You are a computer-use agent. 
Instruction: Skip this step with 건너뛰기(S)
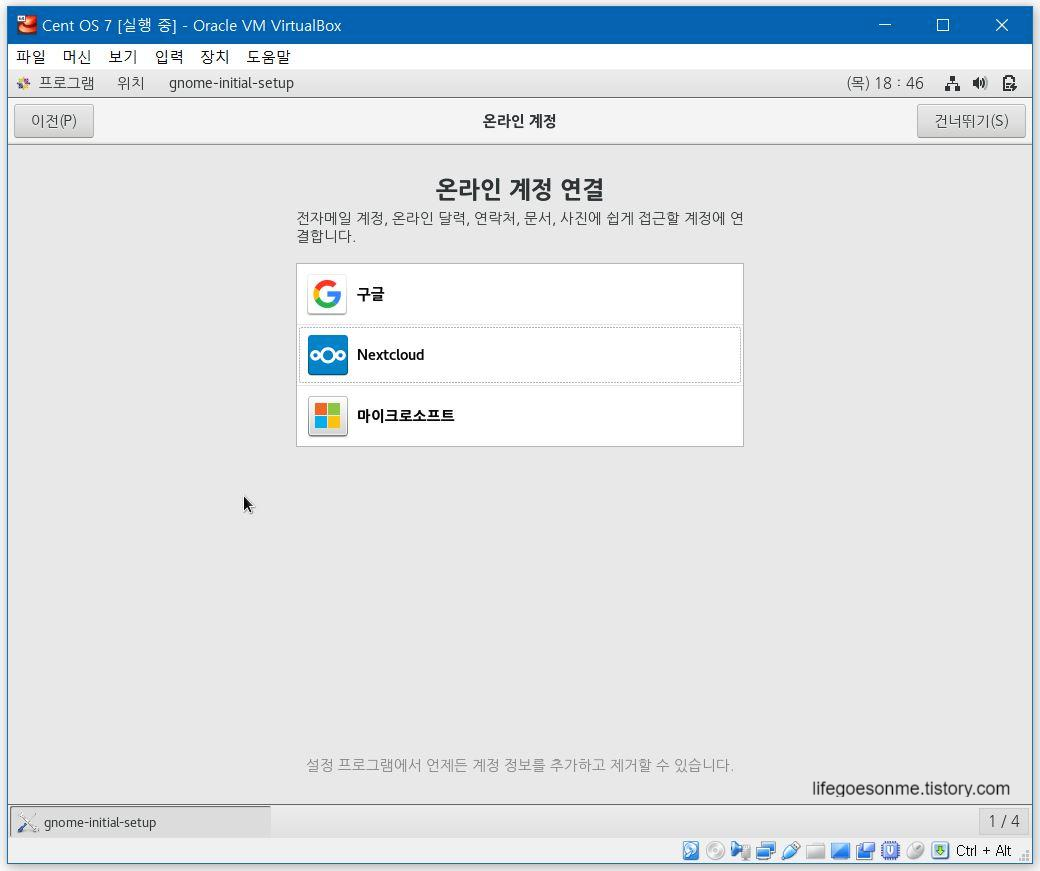coord(971,121)
